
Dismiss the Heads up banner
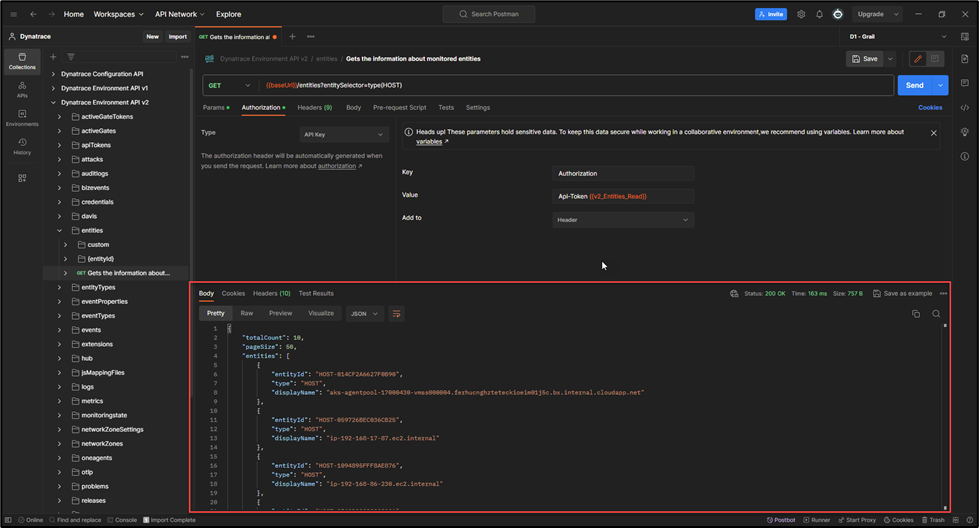pos(934,132)
